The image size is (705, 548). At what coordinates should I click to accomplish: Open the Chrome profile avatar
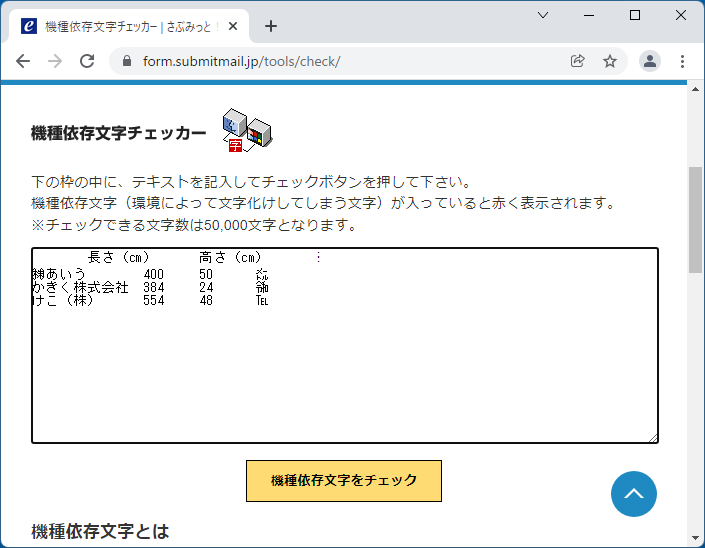pos(650,61)
